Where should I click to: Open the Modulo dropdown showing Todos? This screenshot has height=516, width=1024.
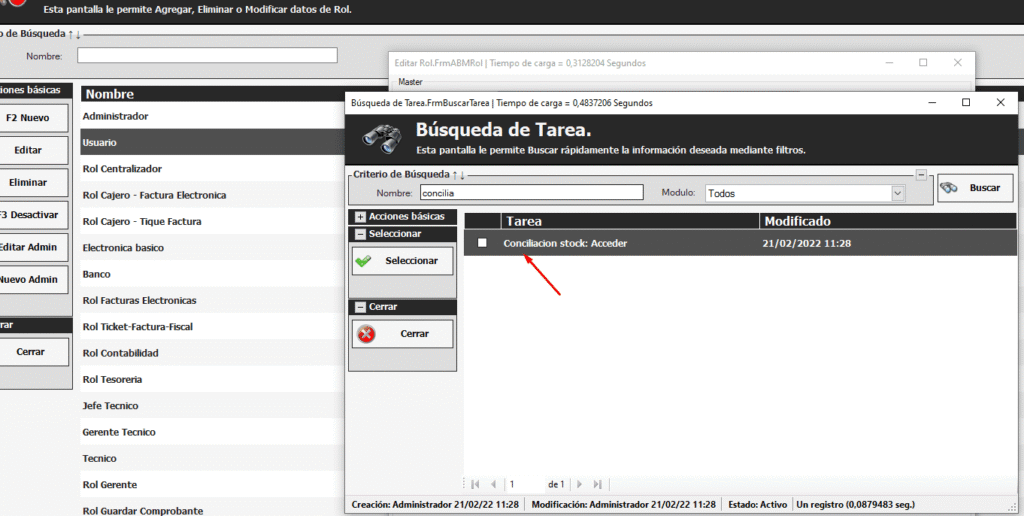(x=897, y=193)
